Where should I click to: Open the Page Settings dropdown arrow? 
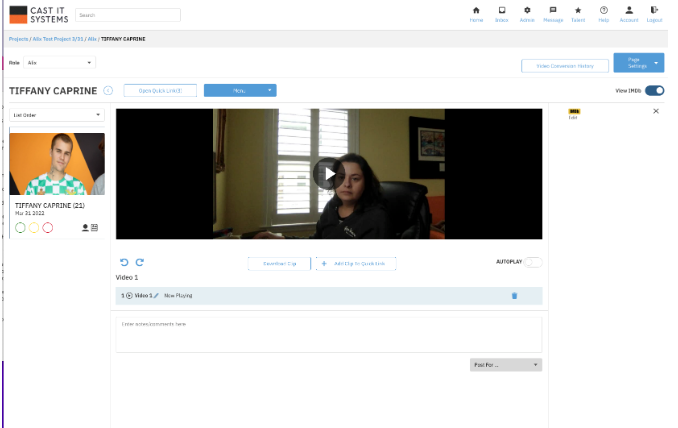656,63
